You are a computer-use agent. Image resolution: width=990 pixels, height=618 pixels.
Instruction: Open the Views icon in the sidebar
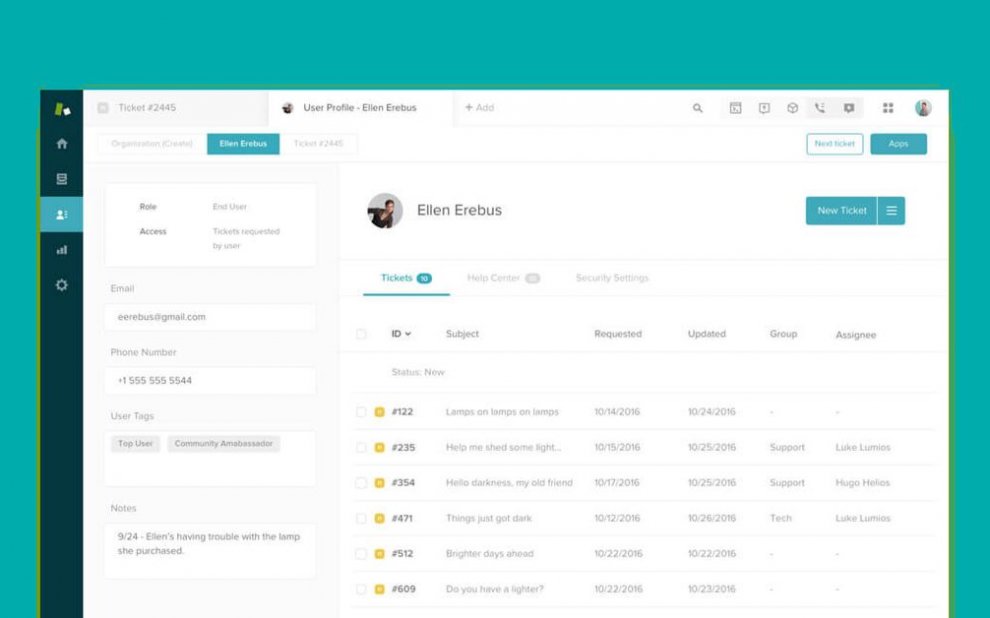coord(62,179)
